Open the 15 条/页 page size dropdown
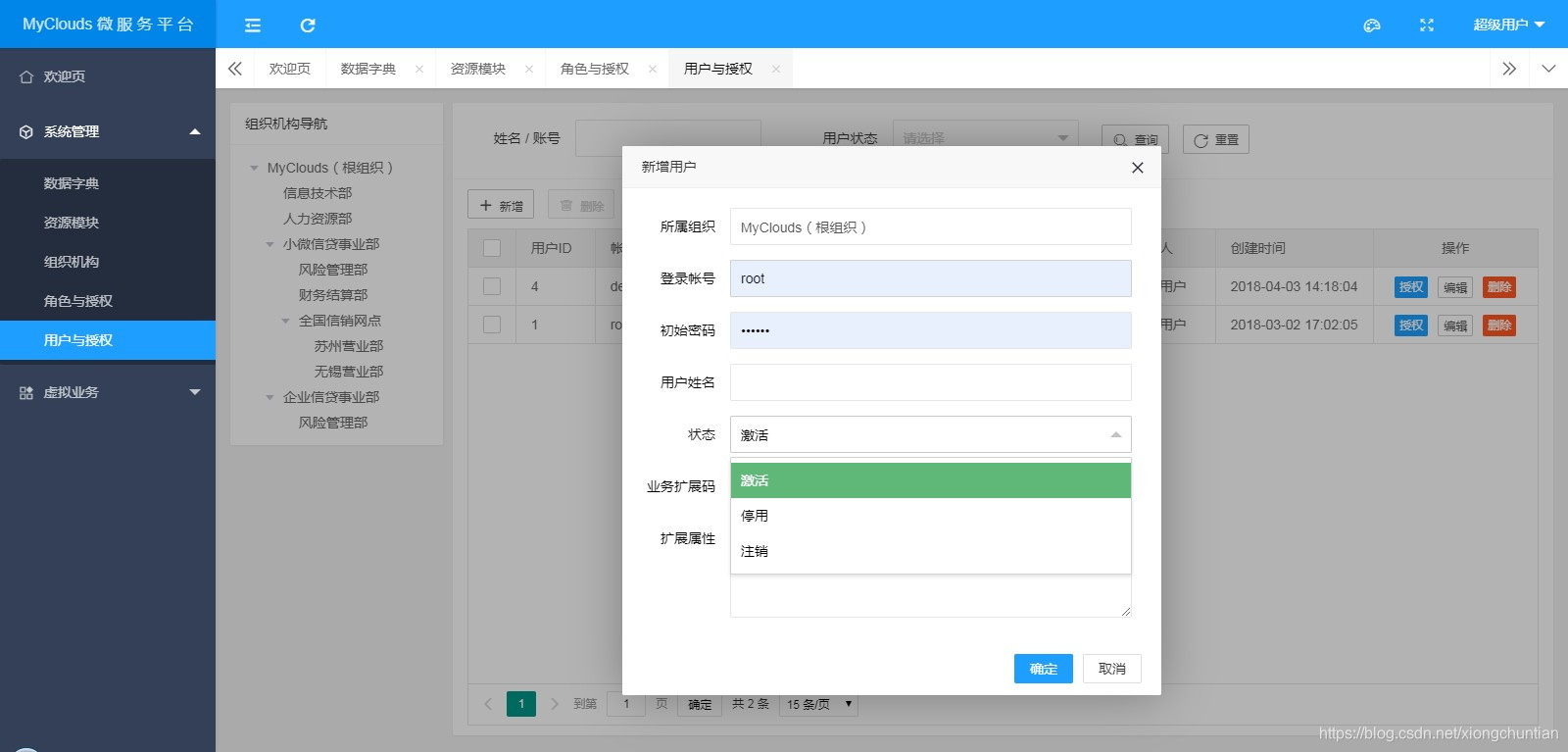 click(819, 704)
